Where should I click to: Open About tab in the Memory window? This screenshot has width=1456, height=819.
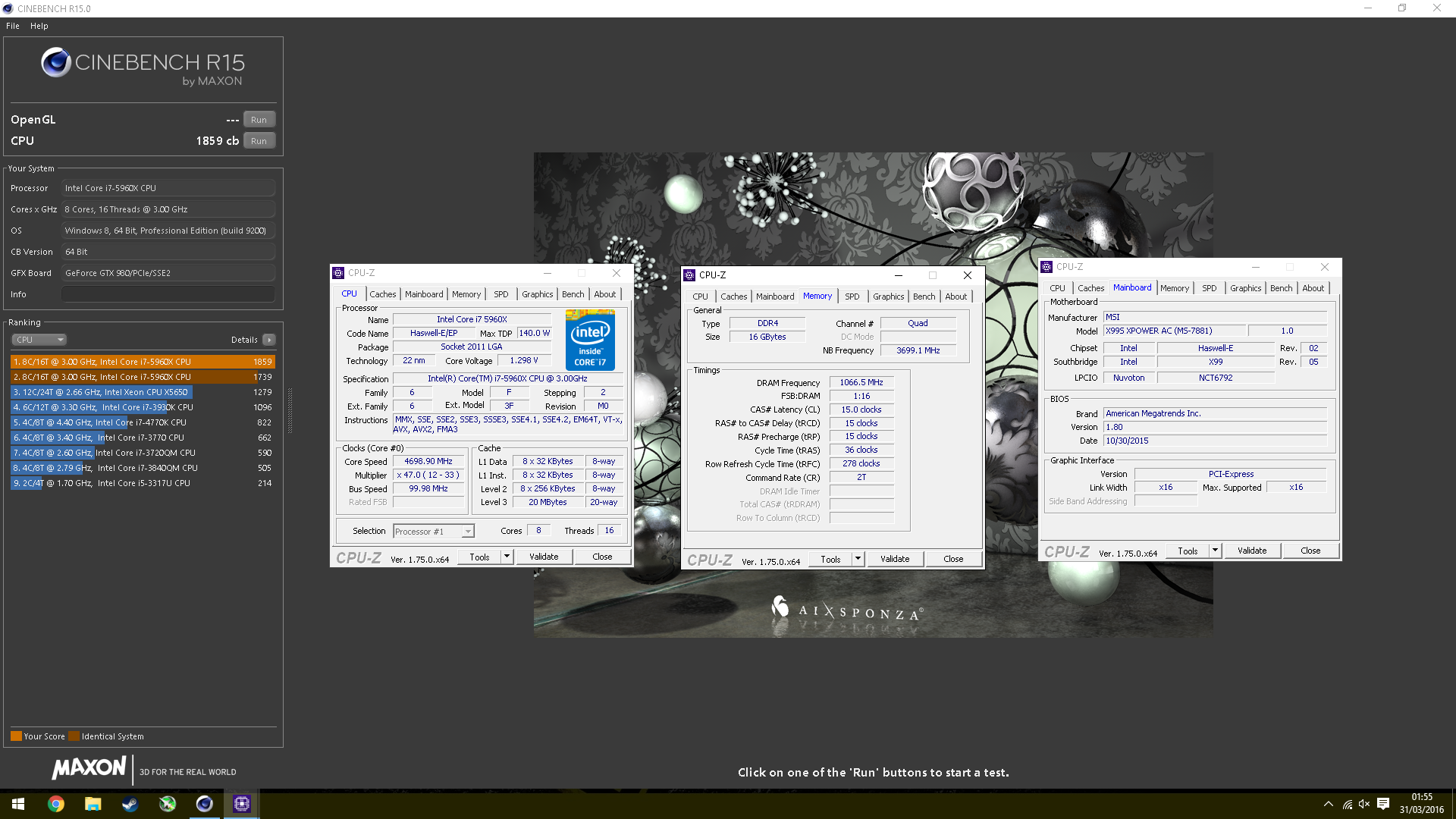click(955, 297)
